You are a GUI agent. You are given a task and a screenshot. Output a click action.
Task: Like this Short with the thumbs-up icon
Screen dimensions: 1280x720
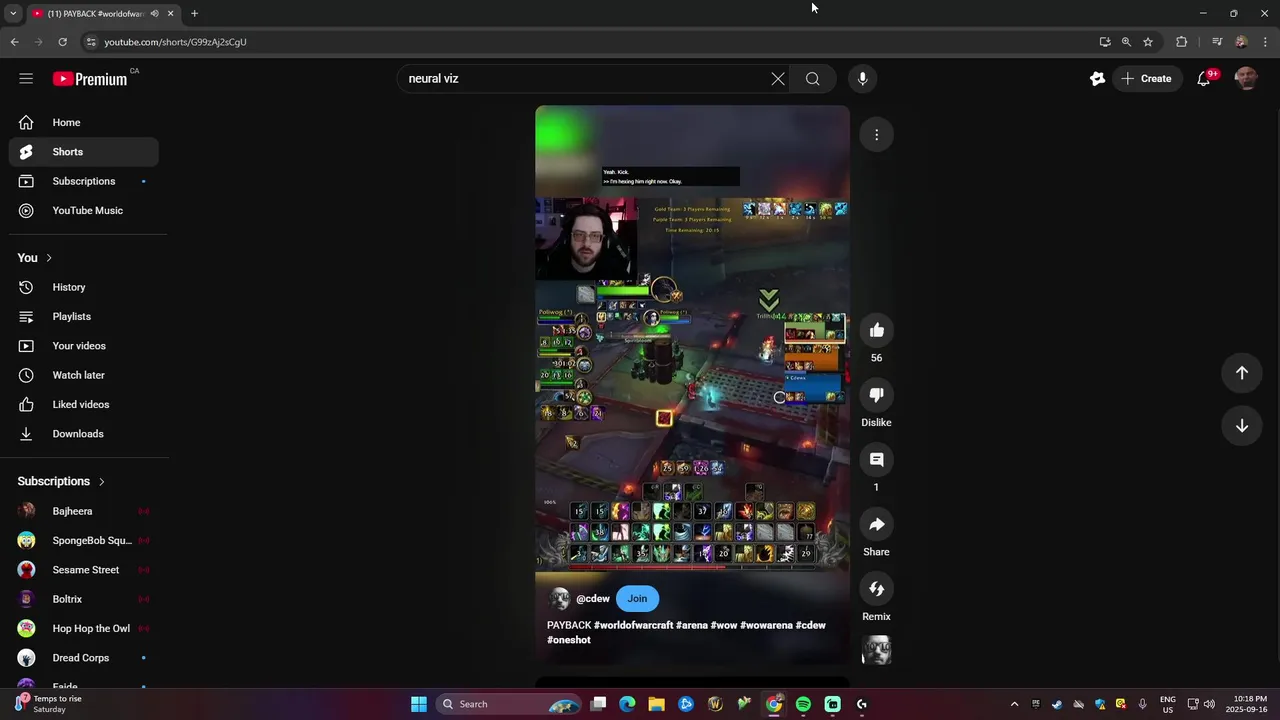[x=876, y=330]
